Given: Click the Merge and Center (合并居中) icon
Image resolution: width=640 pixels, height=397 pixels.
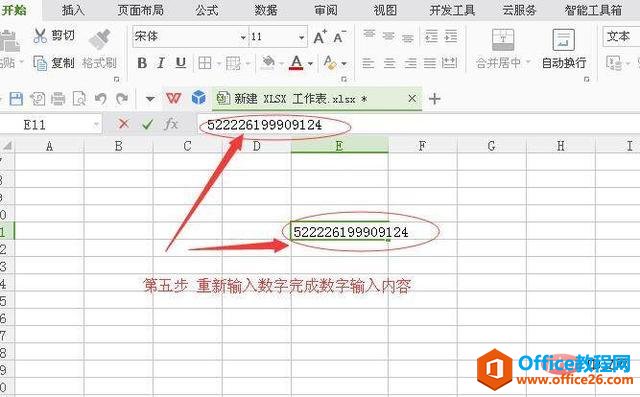Looking at the screenshot, I should click(502, 40).
